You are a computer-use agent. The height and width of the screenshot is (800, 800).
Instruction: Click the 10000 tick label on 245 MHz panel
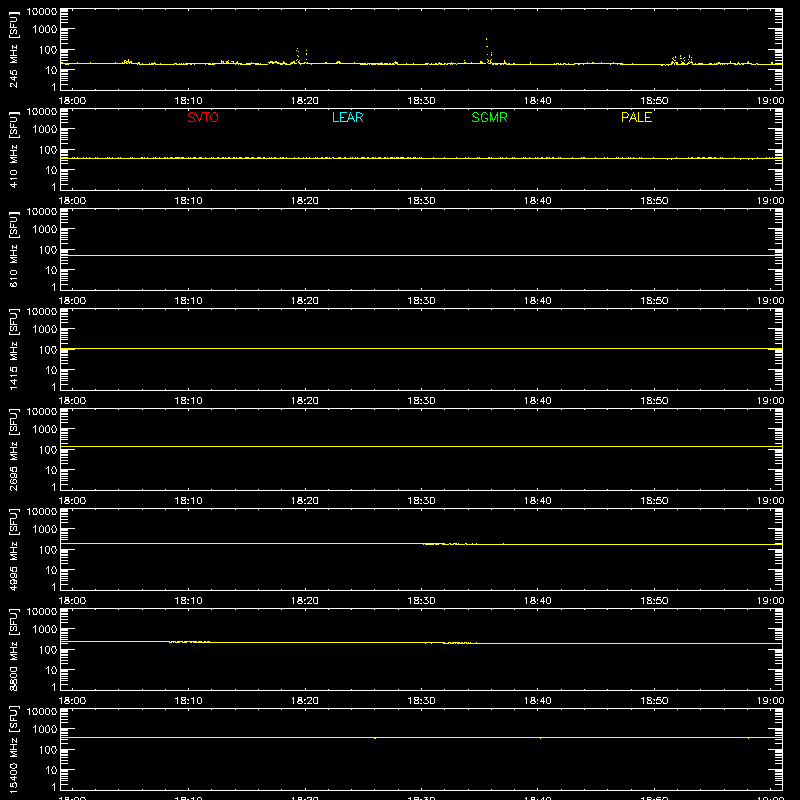[42, 12]
